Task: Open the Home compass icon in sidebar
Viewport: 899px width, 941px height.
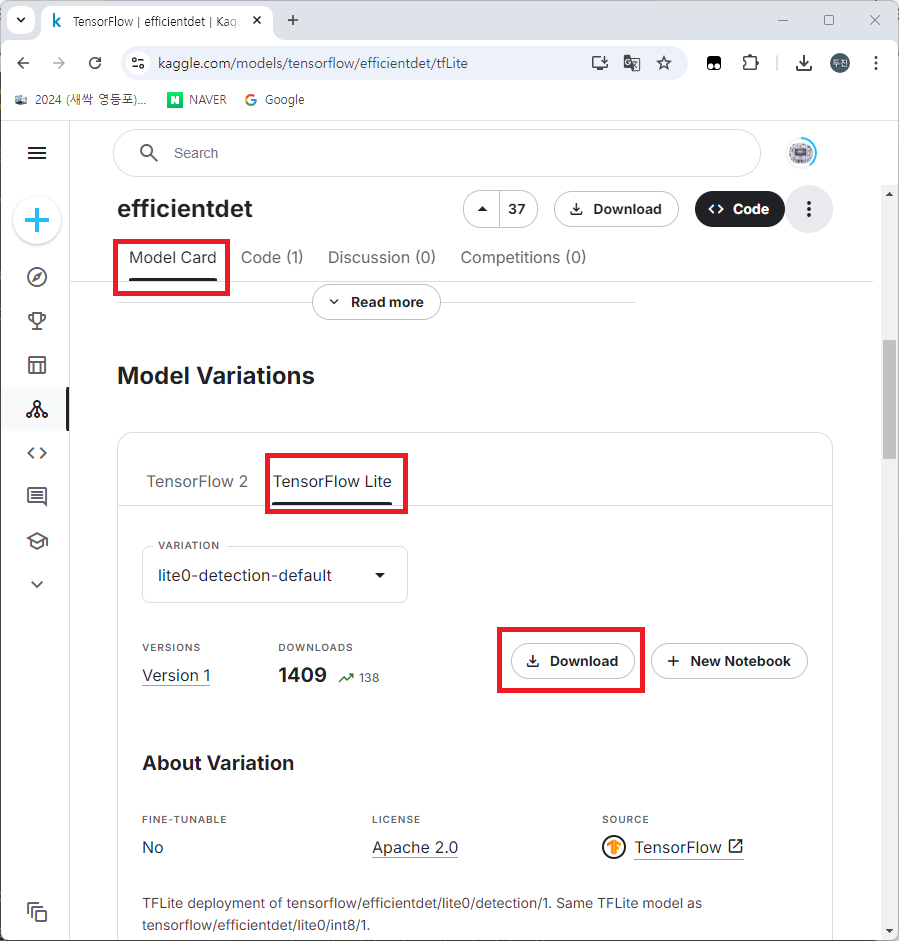Action: point(37,277)
